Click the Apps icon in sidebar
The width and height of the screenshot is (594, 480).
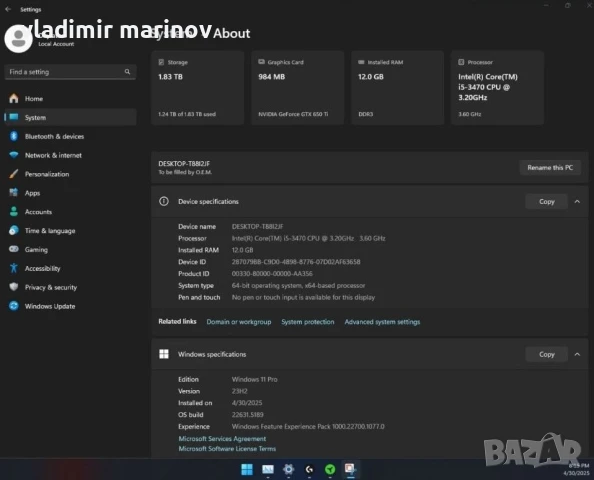point(14,192)
